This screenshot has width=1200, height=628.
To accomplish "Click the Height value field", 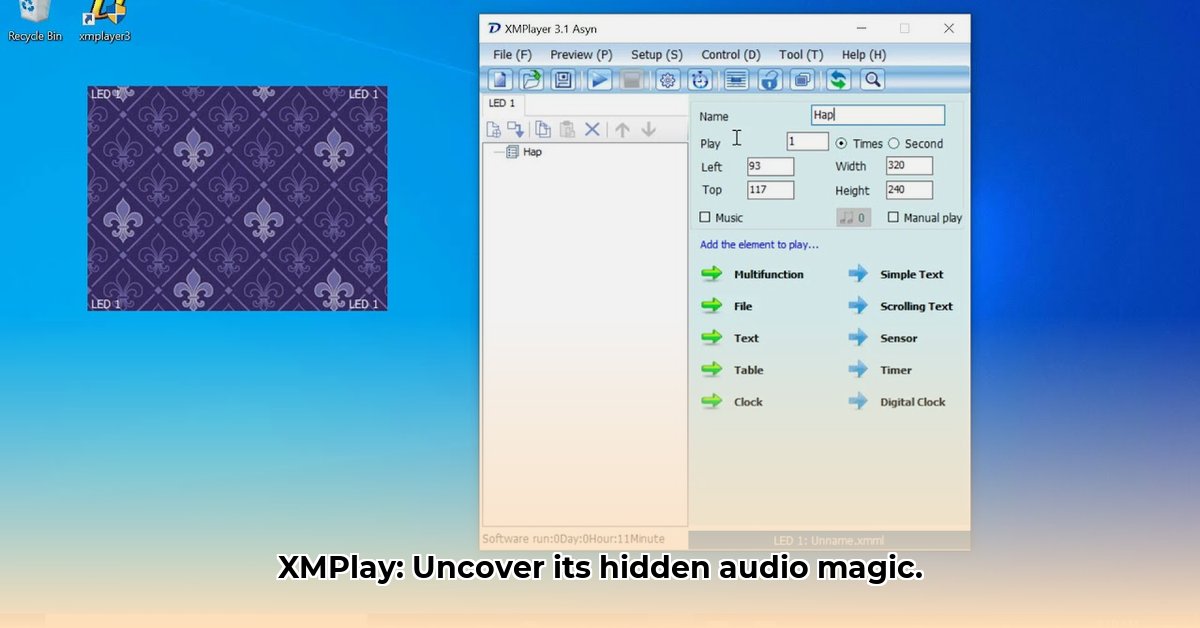I will pos(909,190).
